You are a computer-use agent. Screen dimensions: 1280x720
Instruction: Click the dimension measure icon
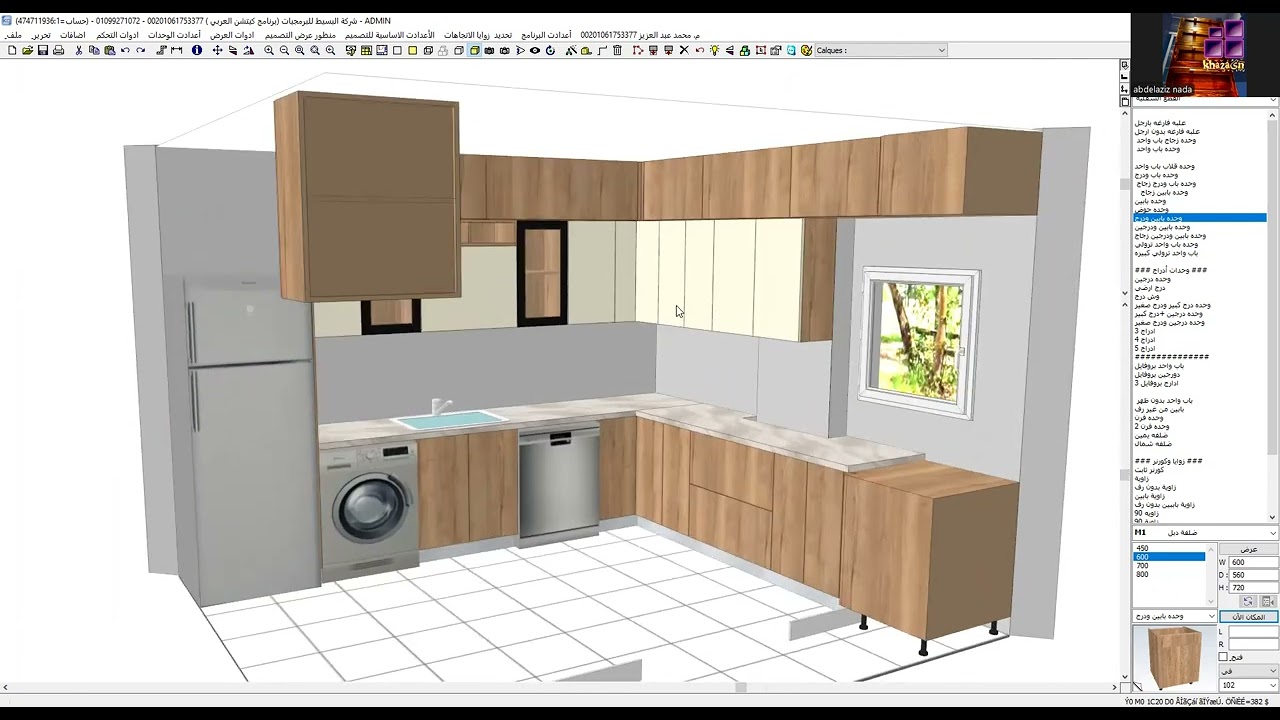(176, 50)
